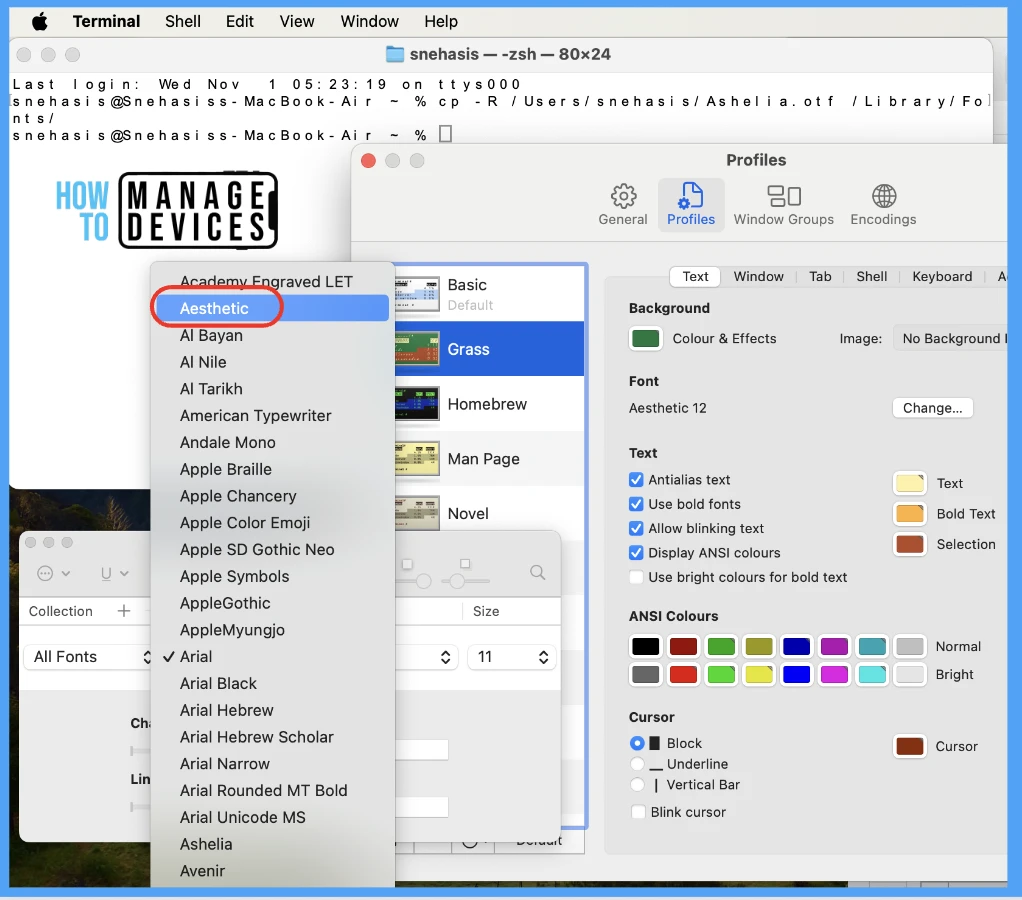
Task: Open the underline style dropdown in Fonts window
Action: pos(114,573)
